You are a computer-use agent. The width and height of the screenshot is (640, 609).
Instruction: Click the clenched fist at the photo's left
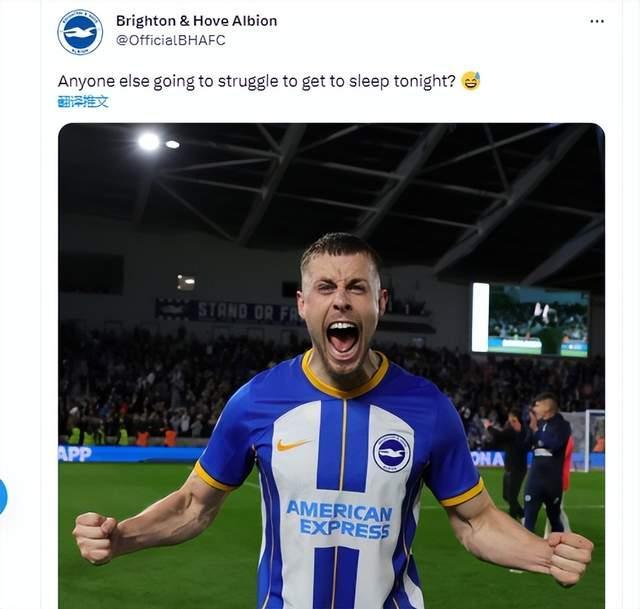[97, 537]
